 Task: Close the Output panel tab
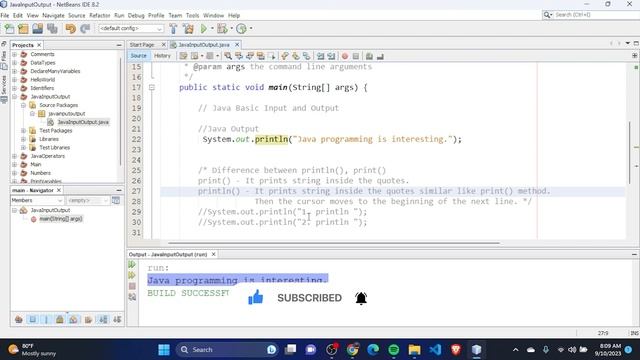(213, 254)
